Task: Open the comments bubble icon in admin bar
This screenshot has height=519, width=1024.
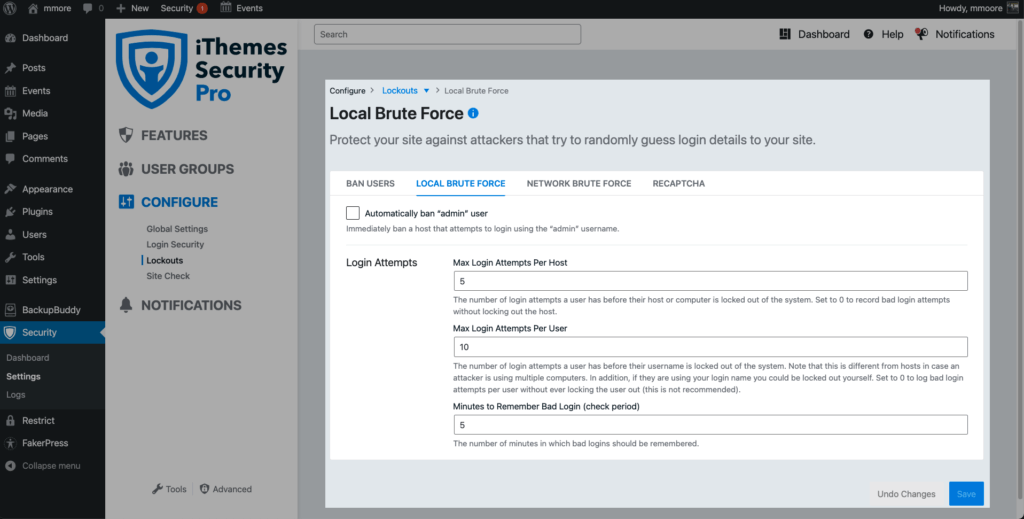Action: (88, 8)
